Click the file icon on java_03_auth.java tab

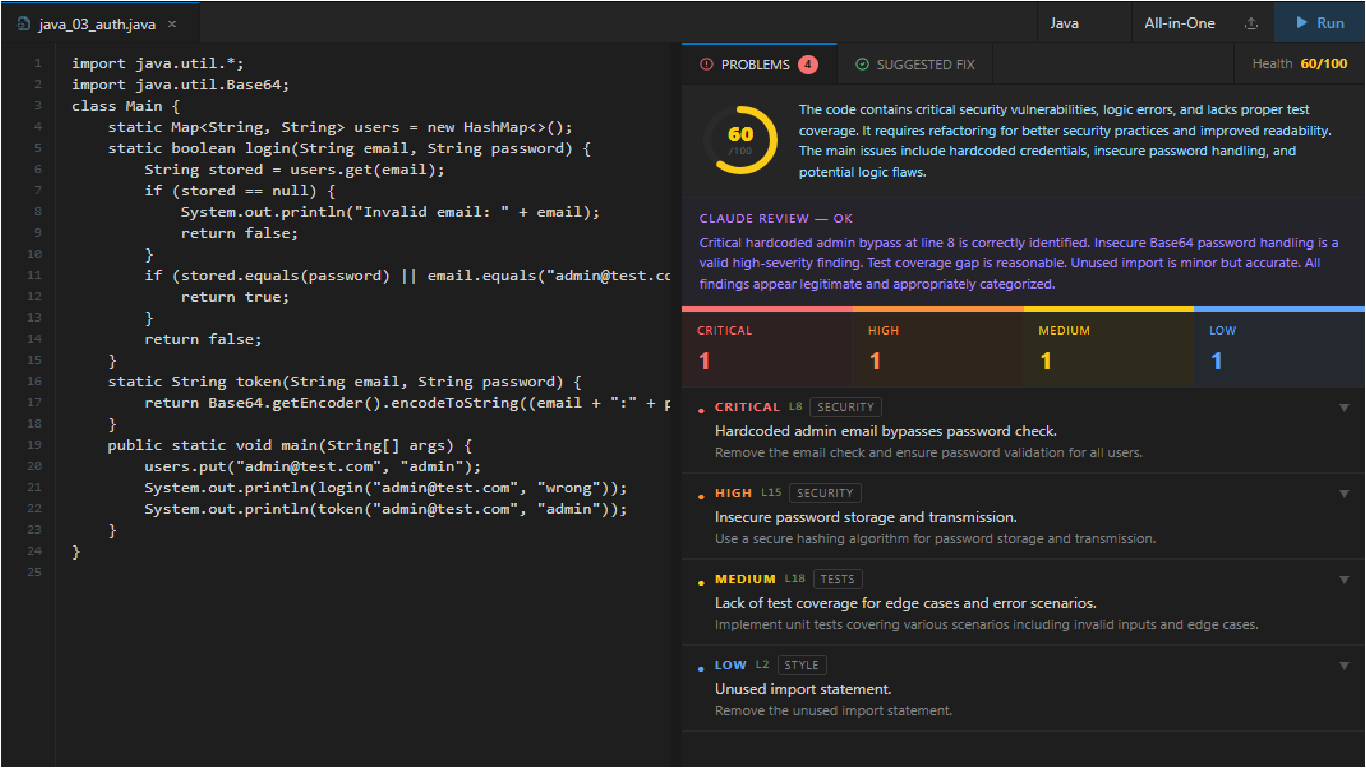pos(24,23)
